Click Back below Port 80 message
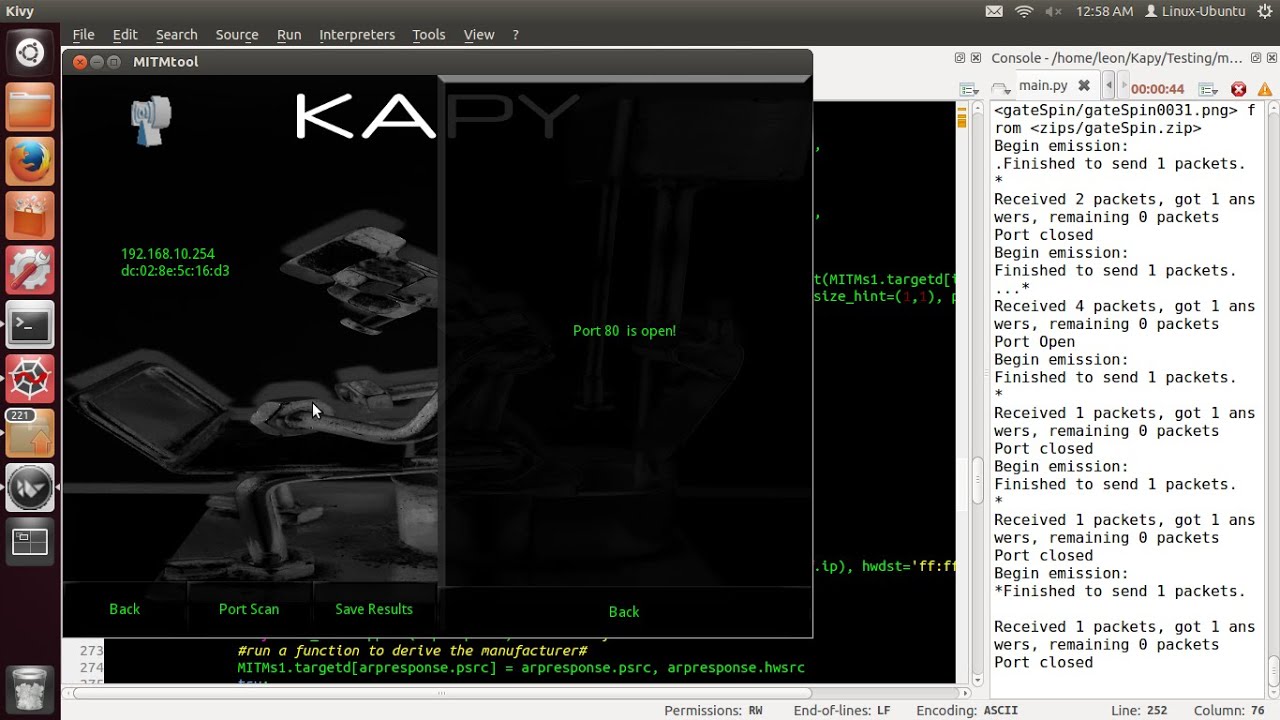Viewport: 1280px width, 720px height. (624, 612)
